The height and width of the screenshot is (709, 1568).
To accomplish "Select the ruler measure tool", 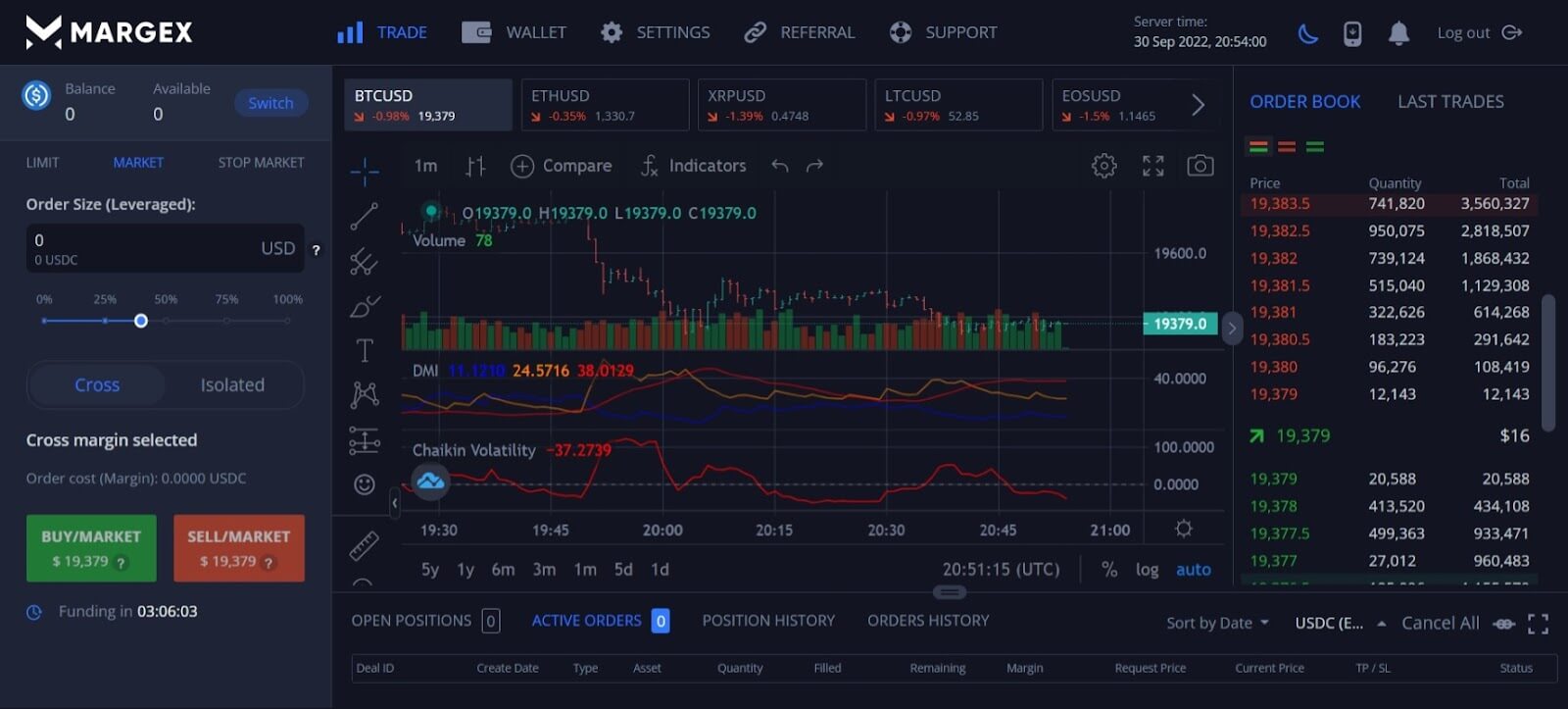I will coord(365,545).
